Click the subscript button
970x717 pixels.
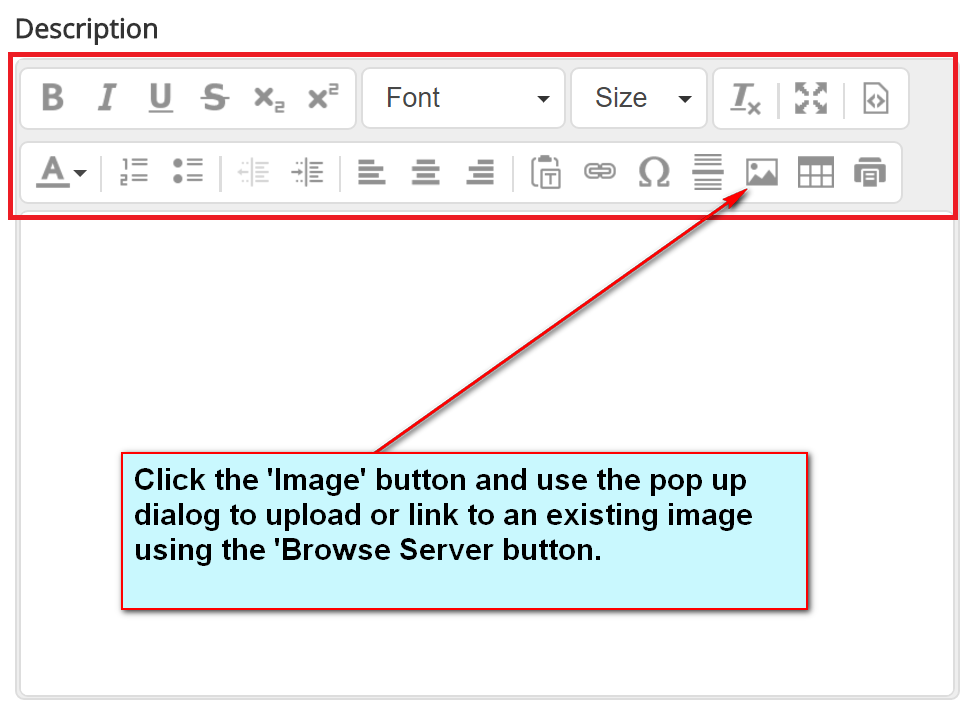point(268,98)
